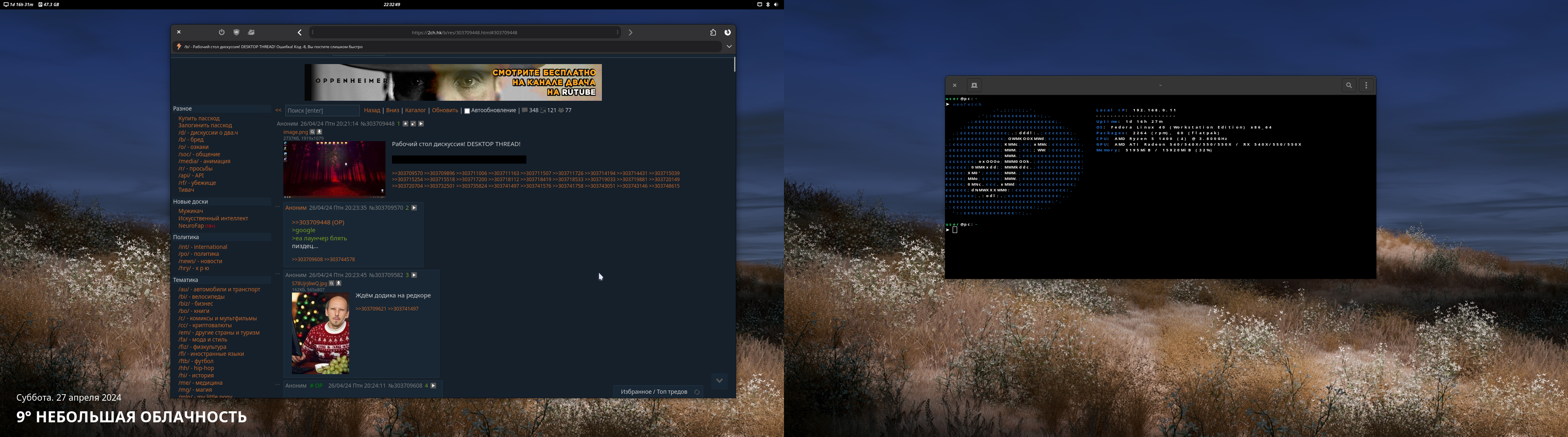Screen dimensions: 1568x437
Task: Open /cc/ - криптовалюты board
Action: [x=205, y=325]
